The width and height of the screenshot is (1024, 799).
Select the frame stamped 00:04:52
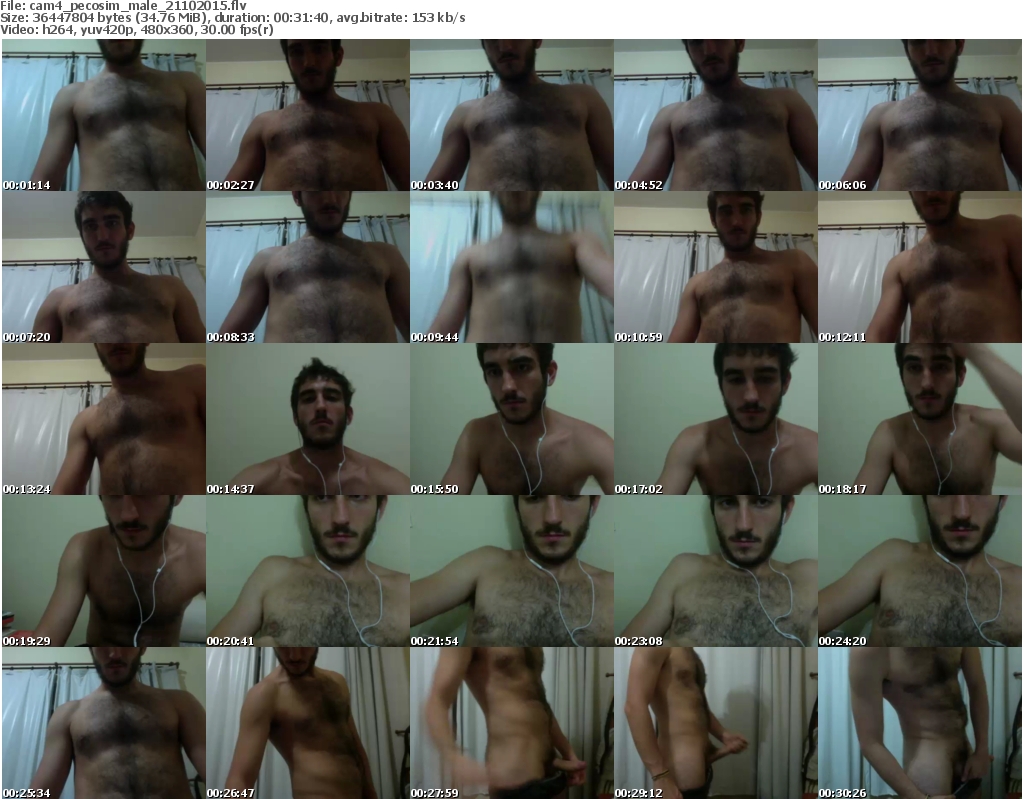[716, 115]
